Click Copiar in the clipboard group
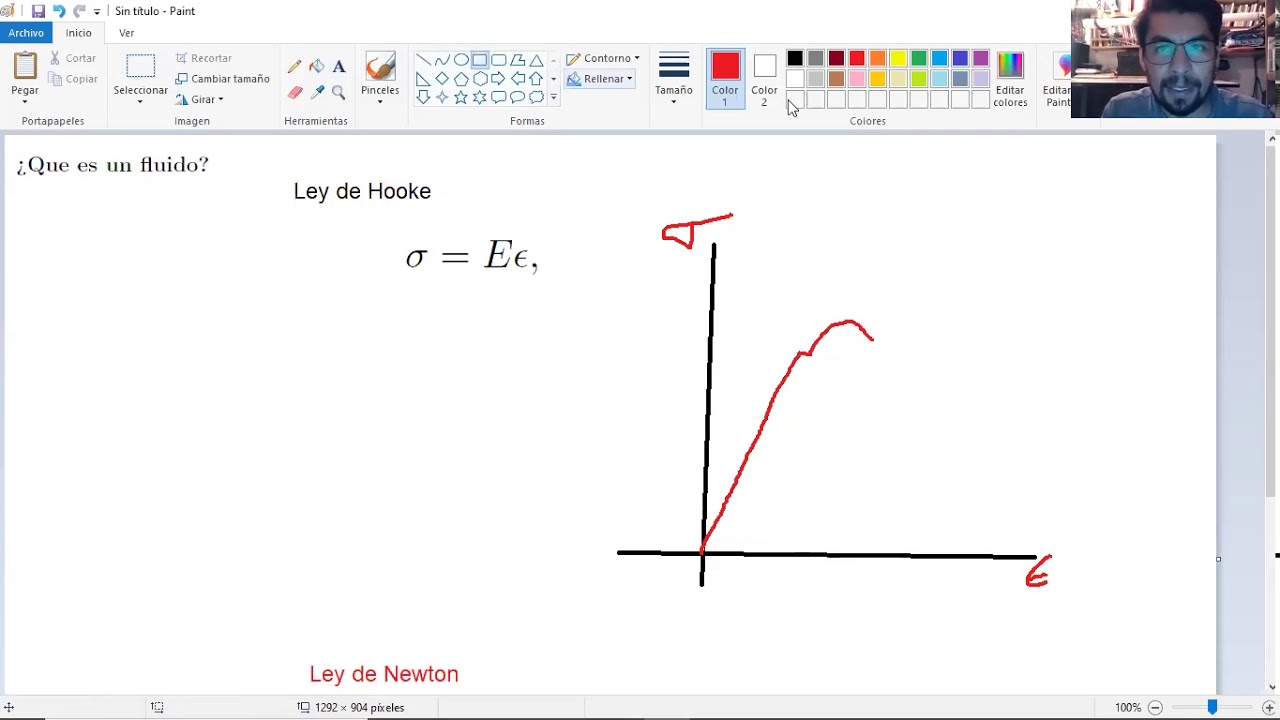 tap(72, 79)
